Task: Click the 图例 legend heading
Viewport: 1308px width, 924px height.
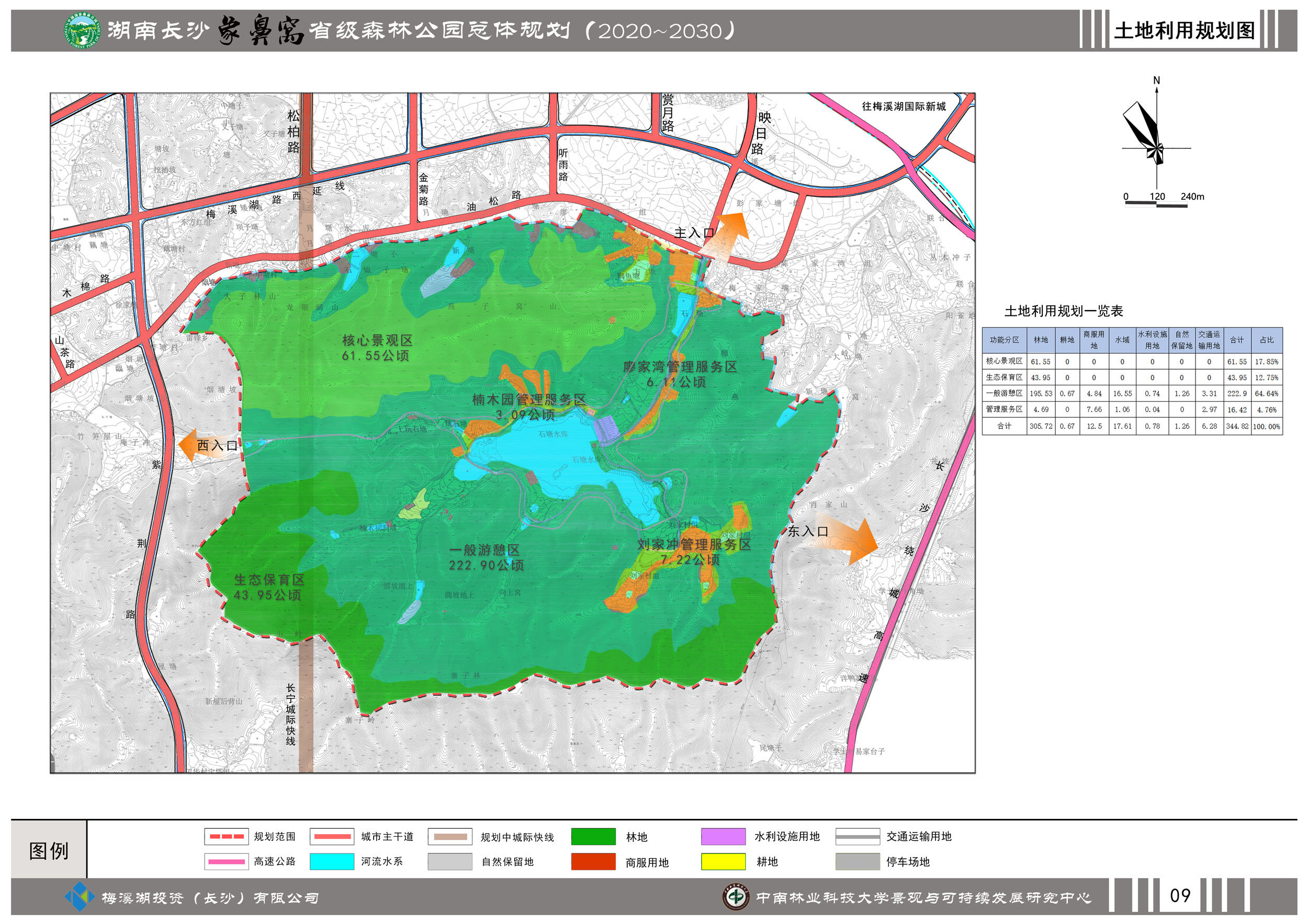Action: (x=49, y=851)
